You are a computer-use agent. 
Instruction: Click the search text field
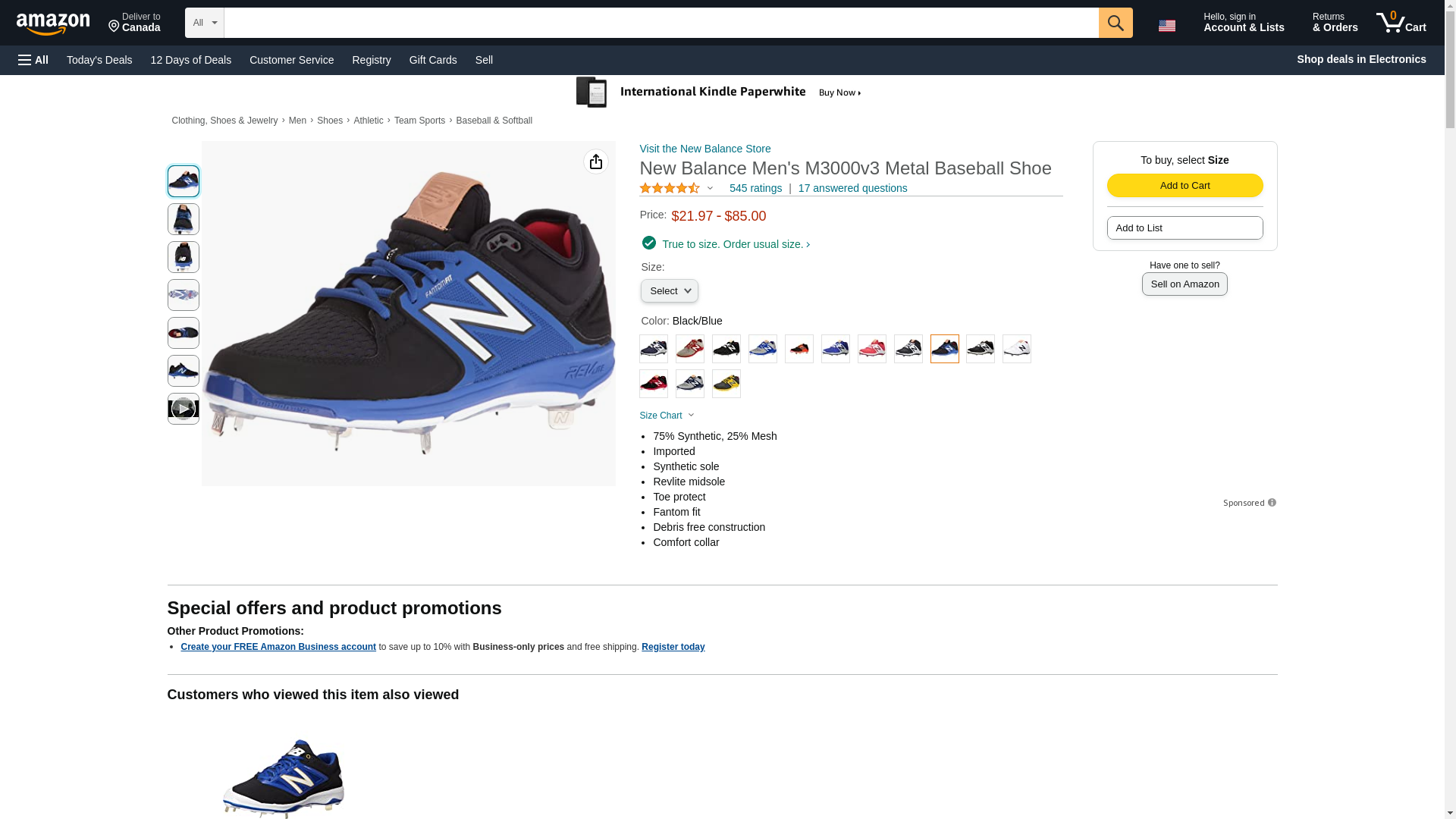click(661, 23)
